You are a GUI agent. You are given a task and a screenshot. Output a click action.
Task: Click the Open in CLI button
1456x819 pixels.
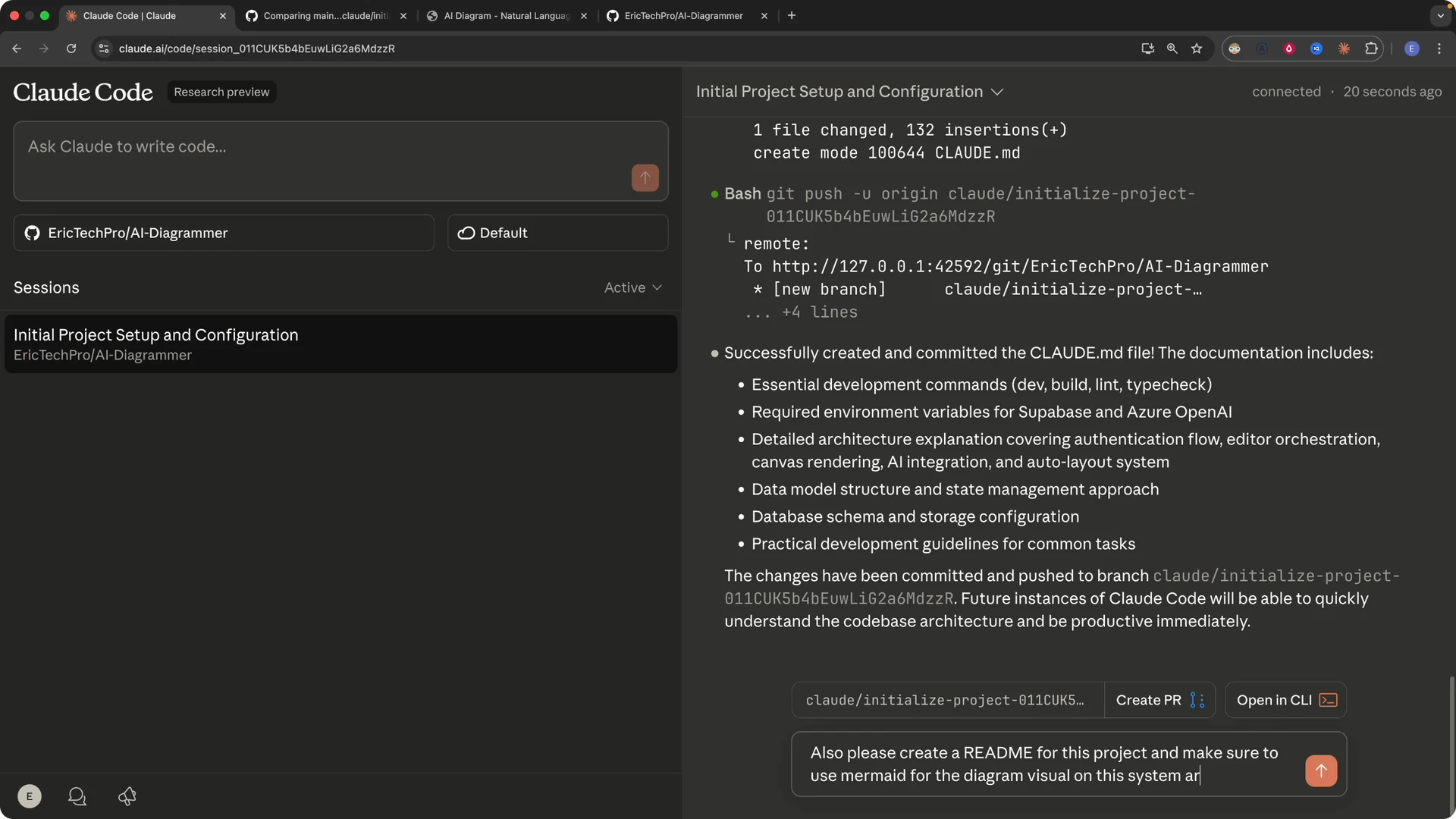(1286, 700)
